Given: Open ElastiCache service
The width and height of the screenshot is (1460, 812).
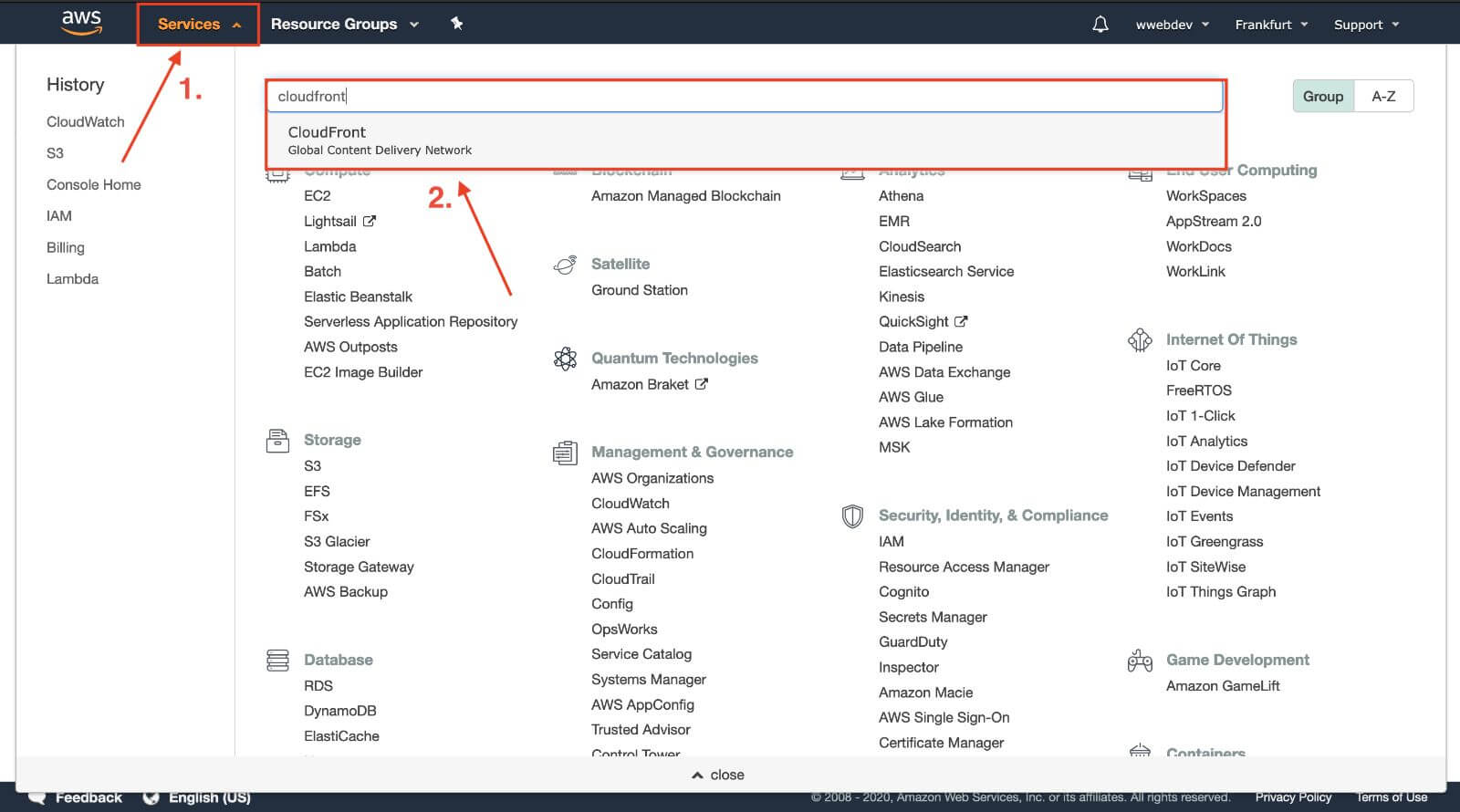Looking at the screenshot, I should [x=341, y=736].
